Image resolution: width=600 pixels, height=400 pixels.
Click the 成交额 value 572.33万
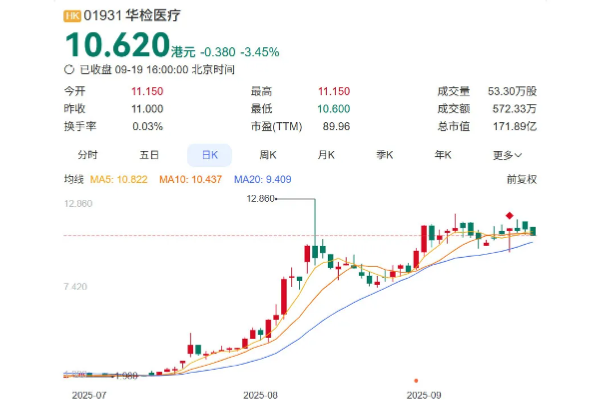click(515, 109)
